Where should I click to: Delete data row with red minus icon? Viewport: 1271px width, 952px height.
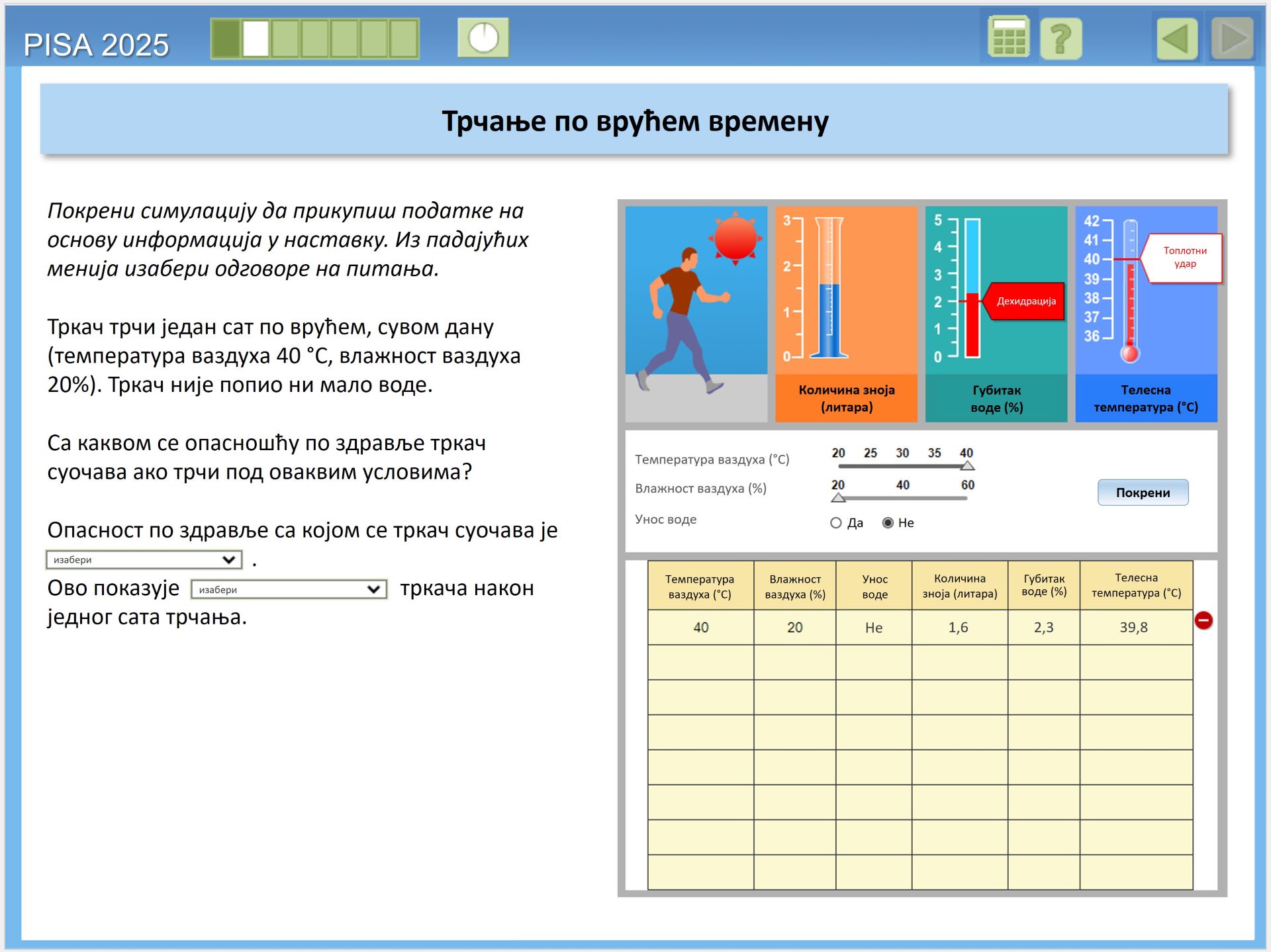pos(1203,620)
